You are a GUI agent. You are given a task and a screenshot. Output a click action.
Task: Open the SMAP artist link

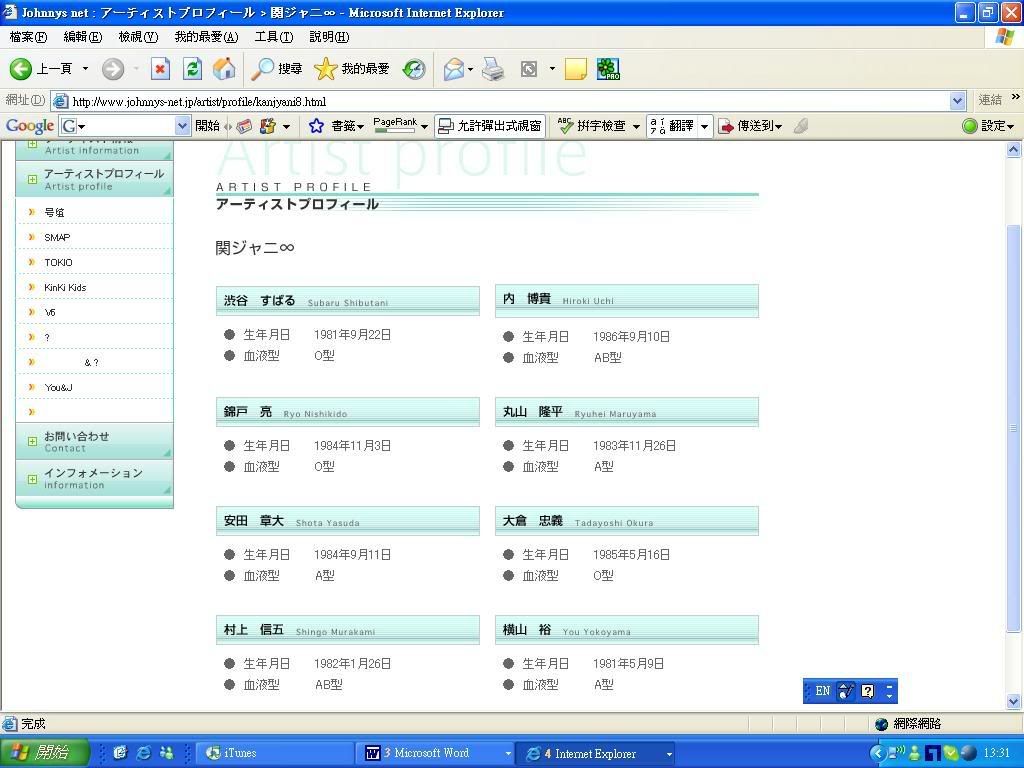57,238
